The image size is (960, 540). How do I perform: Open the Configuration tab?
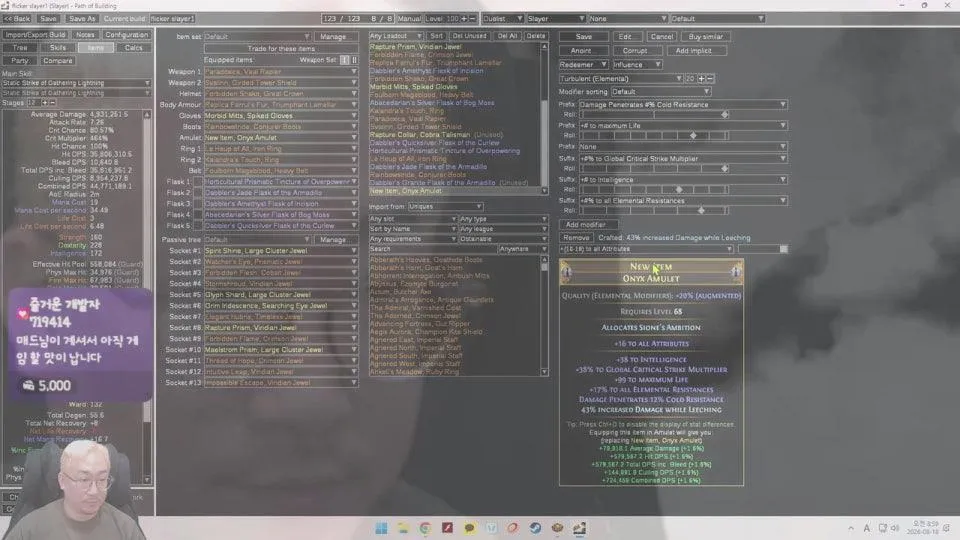coord(126,35)
